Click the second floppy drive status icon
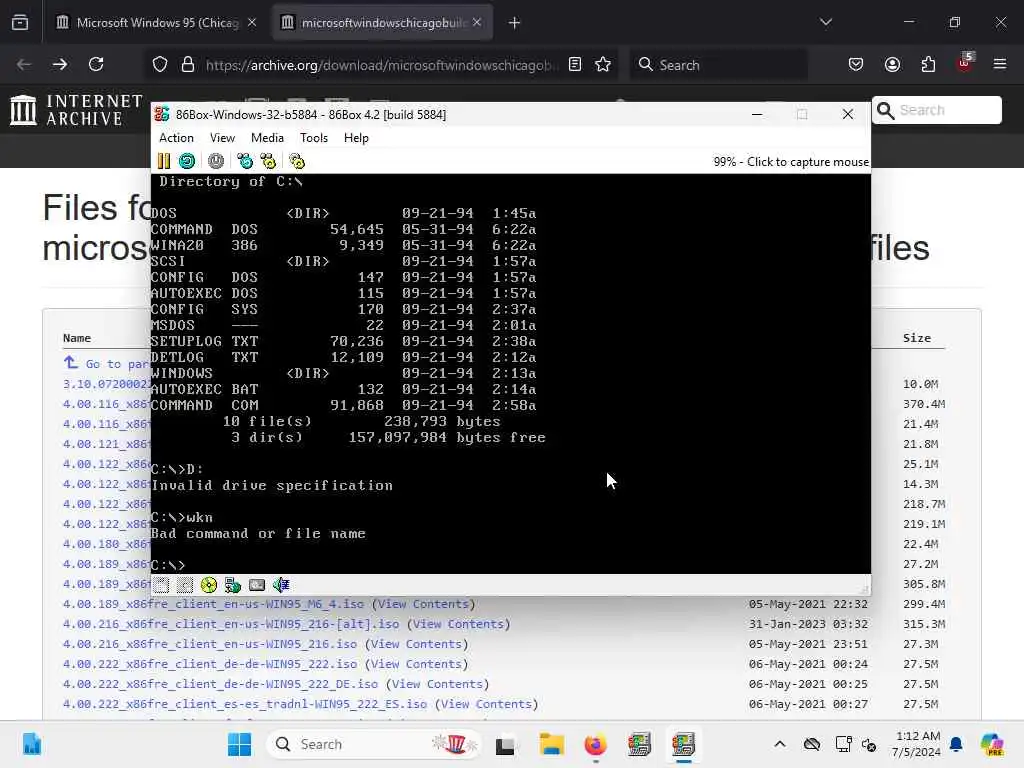The image size is (1024, 768). click(x=185, y=585)
